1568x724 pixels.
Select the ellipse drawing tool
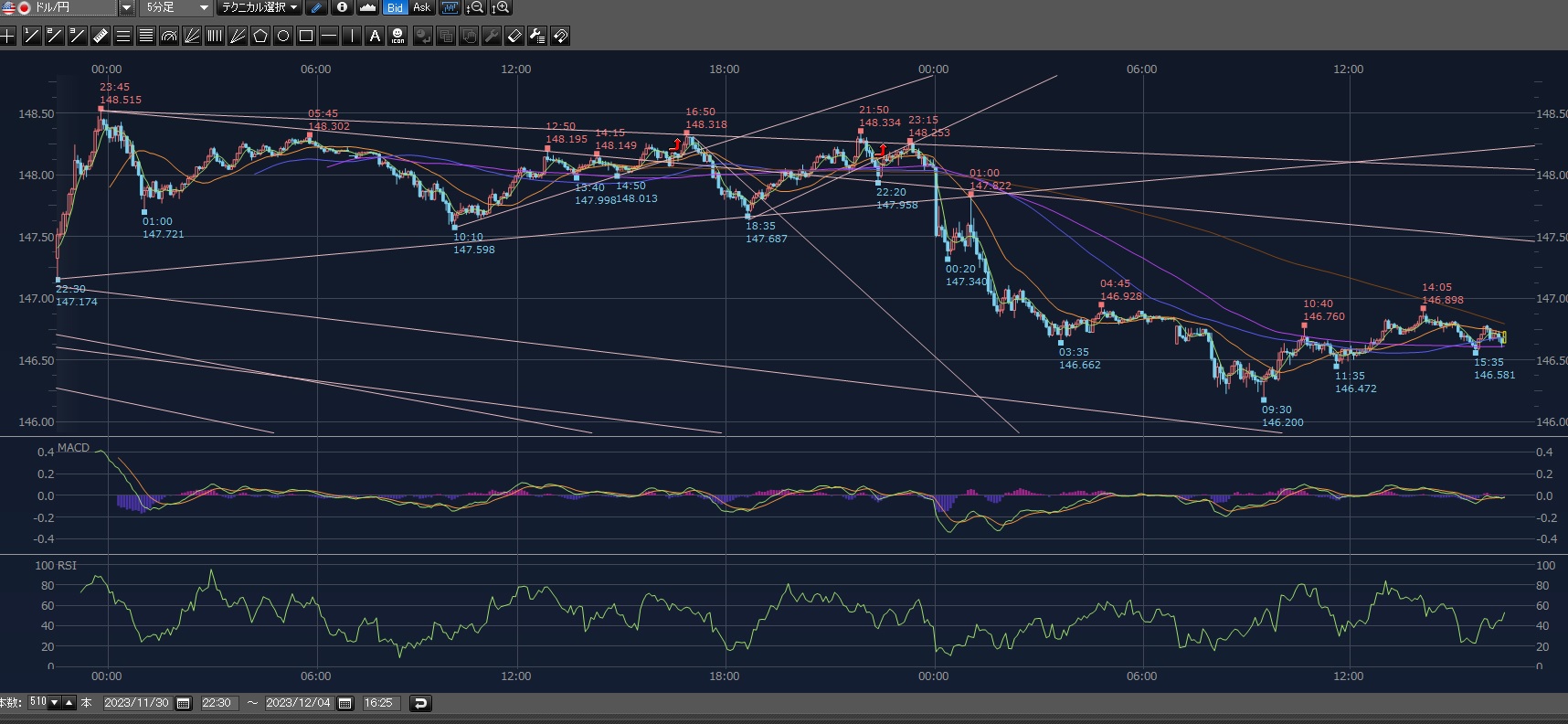point(283,36)
